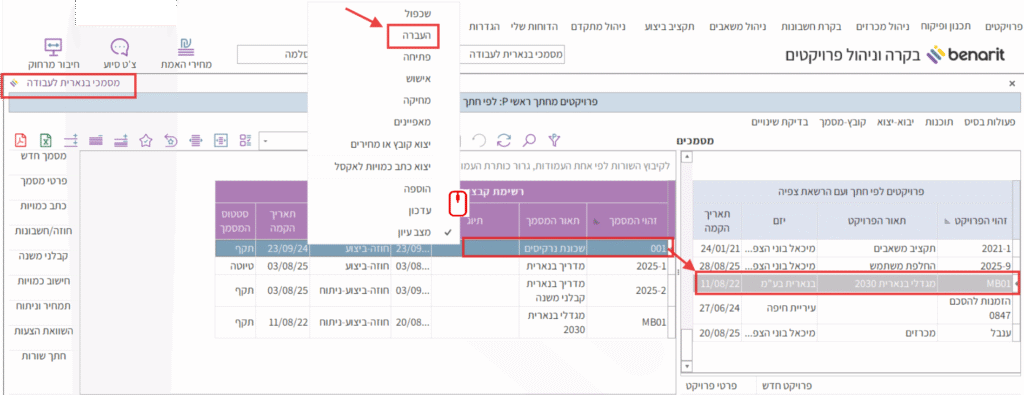Click the filter funnel icon

[554, 139]
